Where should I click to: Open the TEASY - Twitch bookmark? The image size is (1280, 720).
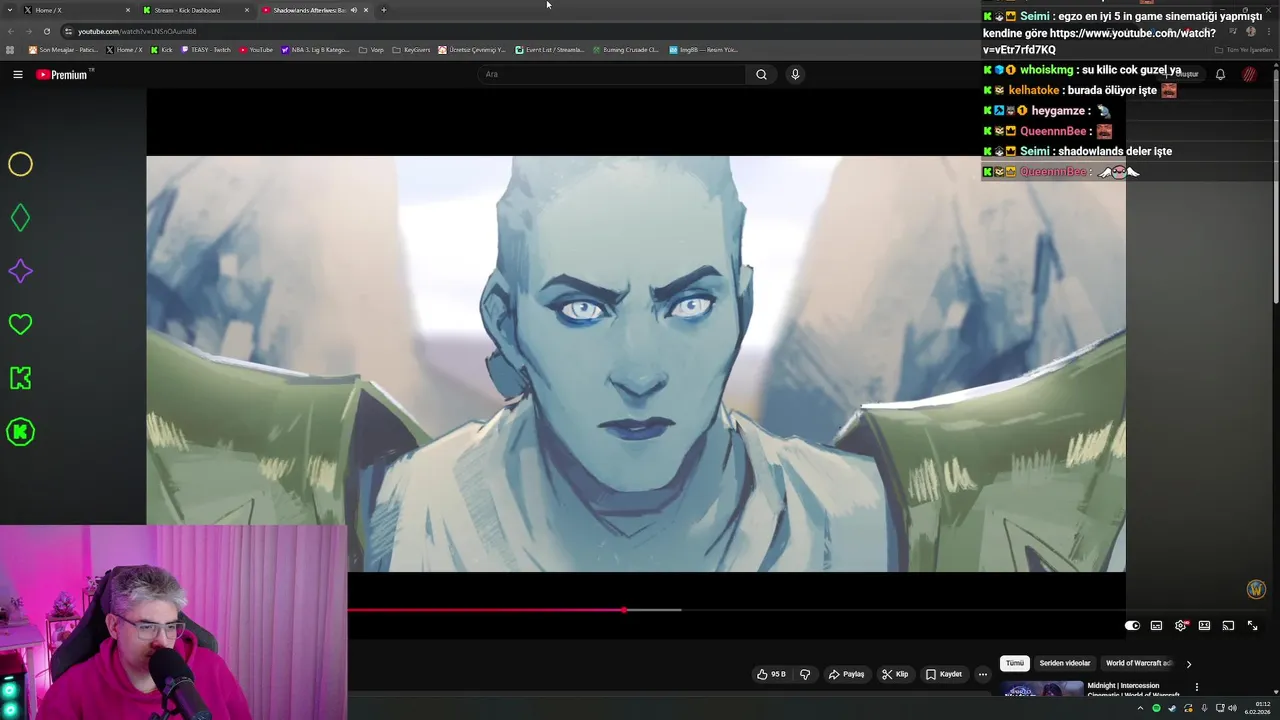pos(206,49)
